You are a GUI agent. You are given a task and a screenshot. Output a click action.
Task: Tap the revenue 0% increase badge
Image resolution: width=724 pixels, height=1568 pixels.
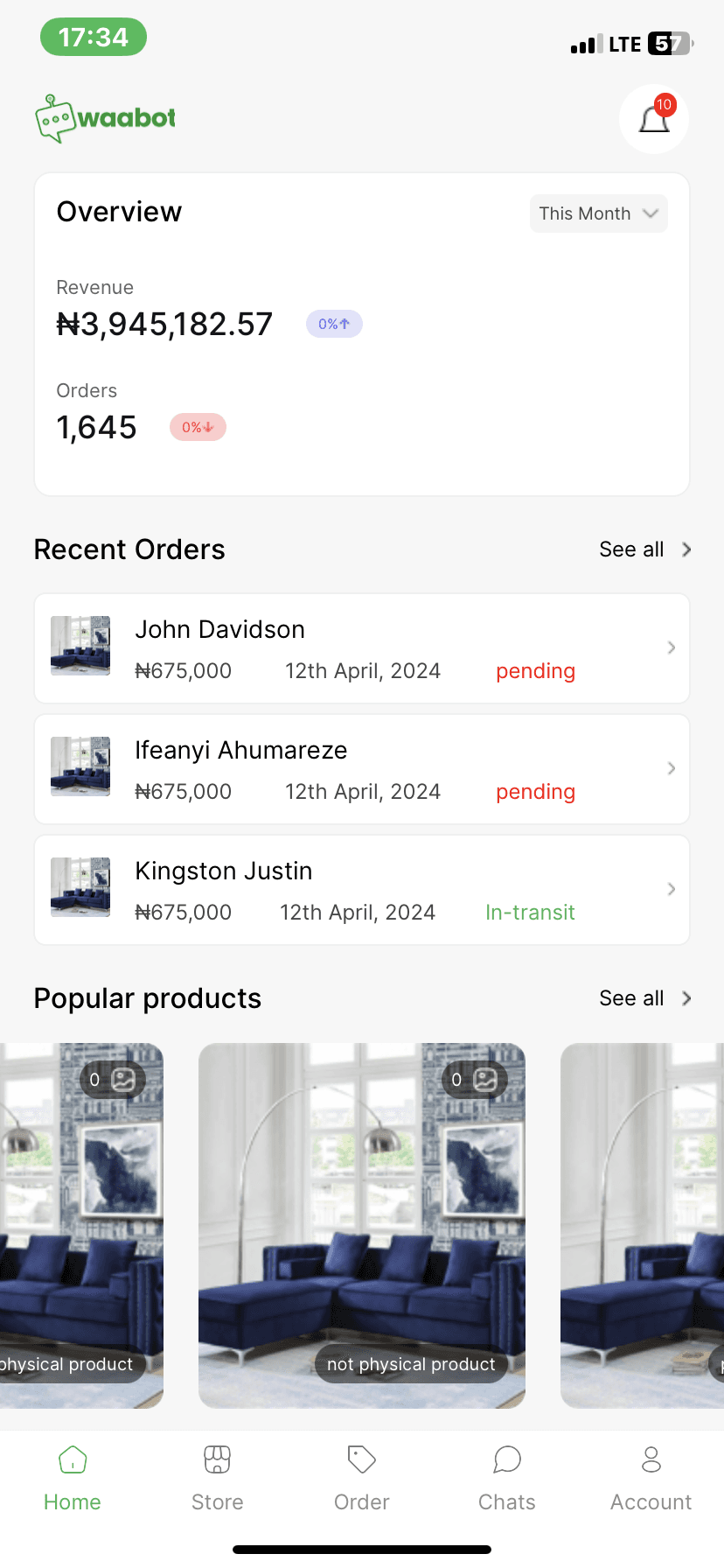click(334, 324)
